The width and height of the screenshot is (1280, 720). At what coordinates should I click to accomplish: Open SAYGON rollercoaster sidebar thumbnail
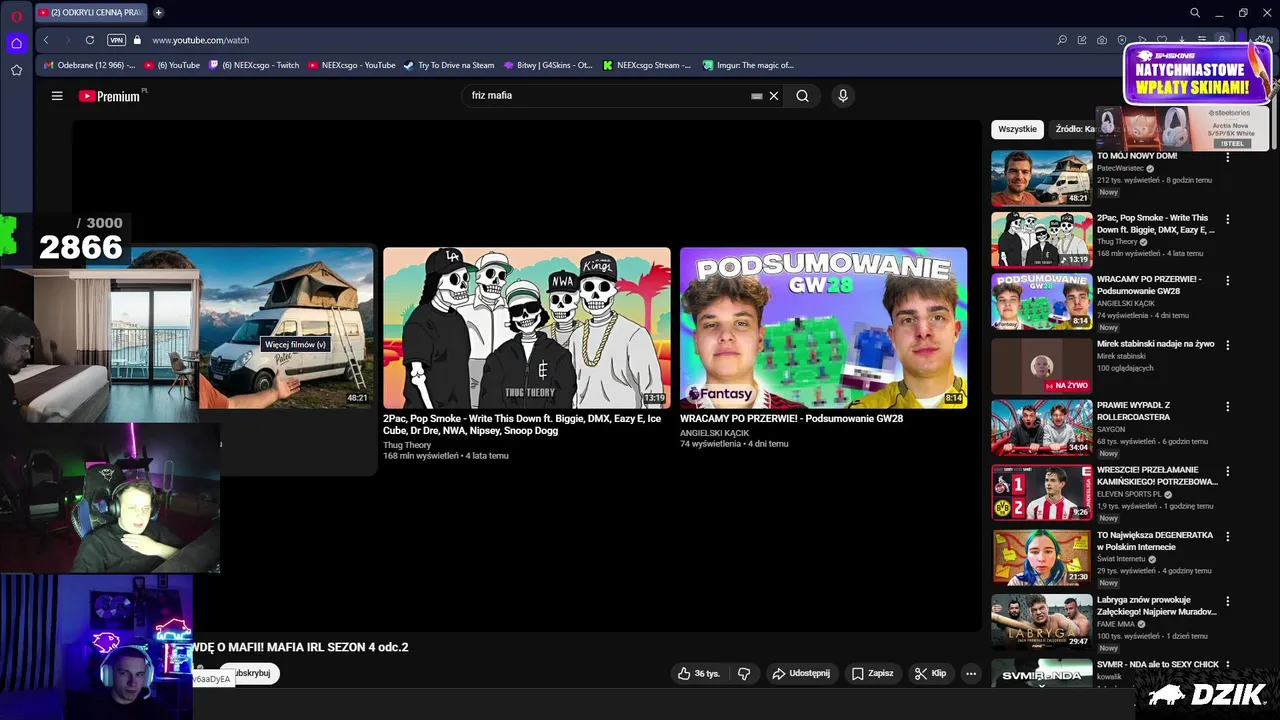(x=1042, y=428)
